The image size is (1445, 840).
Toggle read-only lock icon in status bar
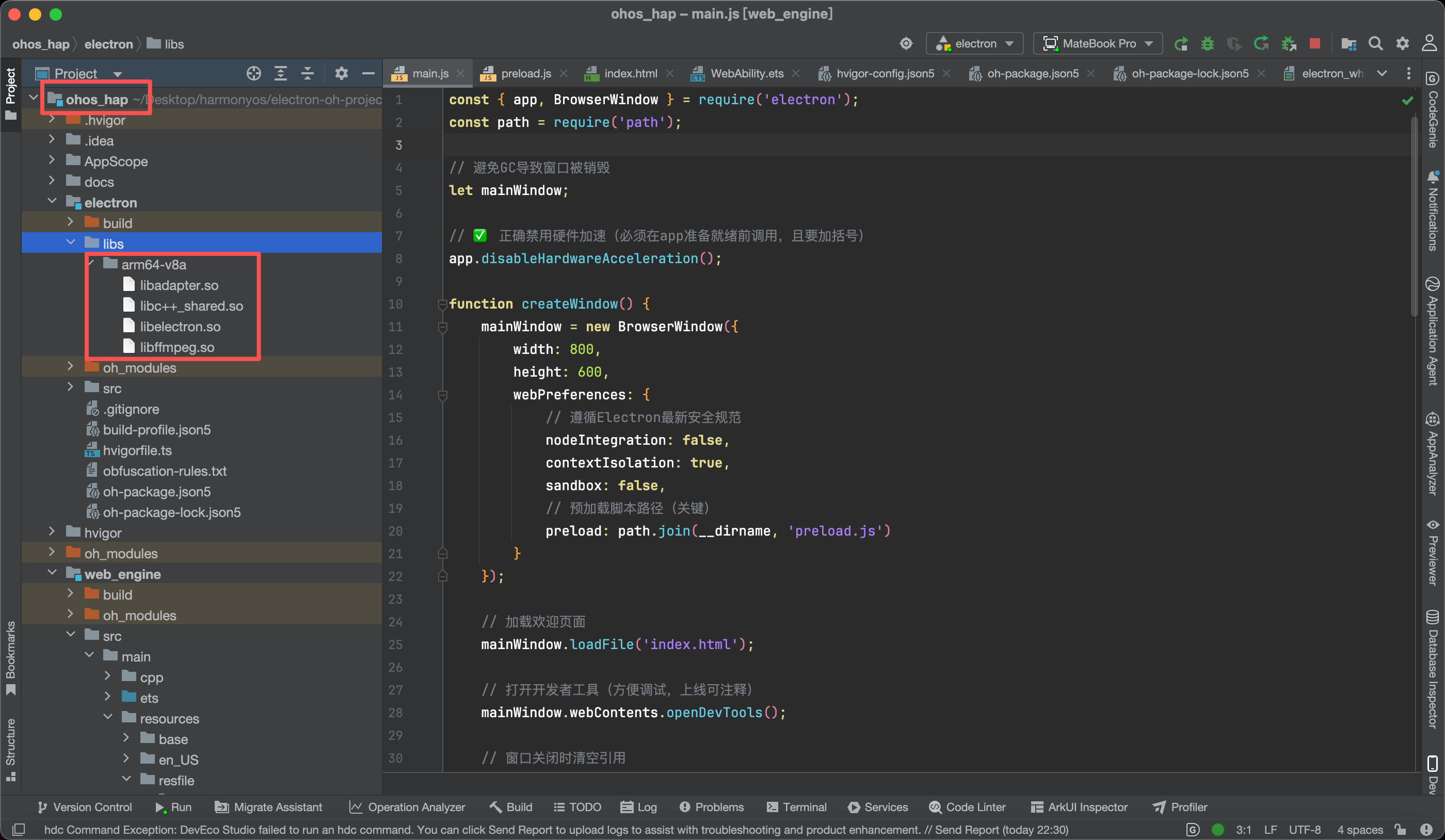point(1400,829)
